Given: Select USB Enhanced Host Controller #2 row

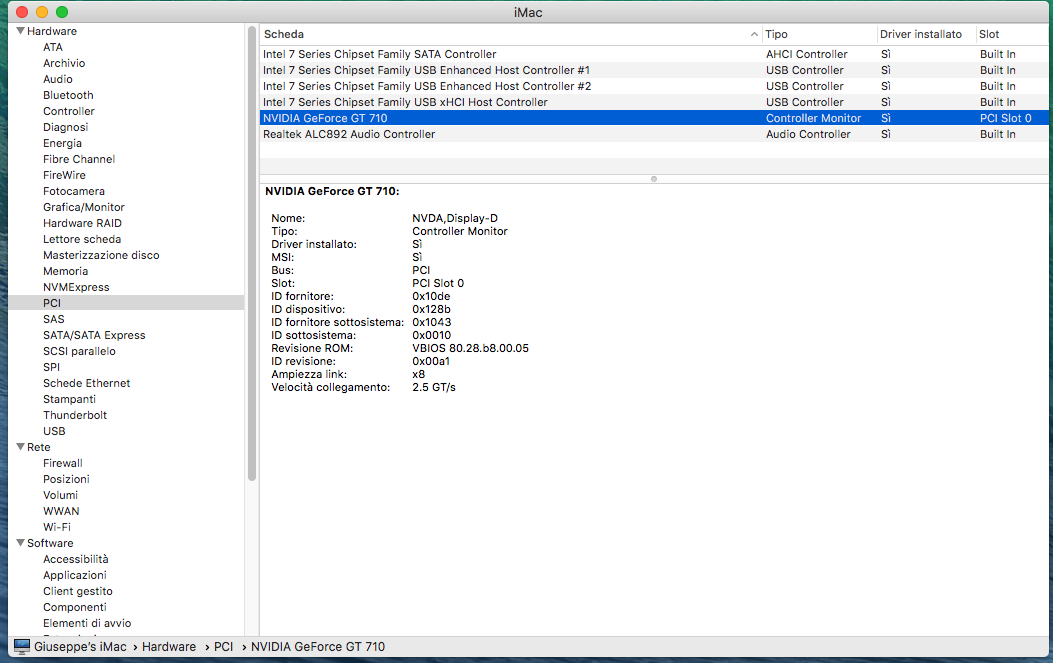Looking at the screenshot, I should 654,87.
